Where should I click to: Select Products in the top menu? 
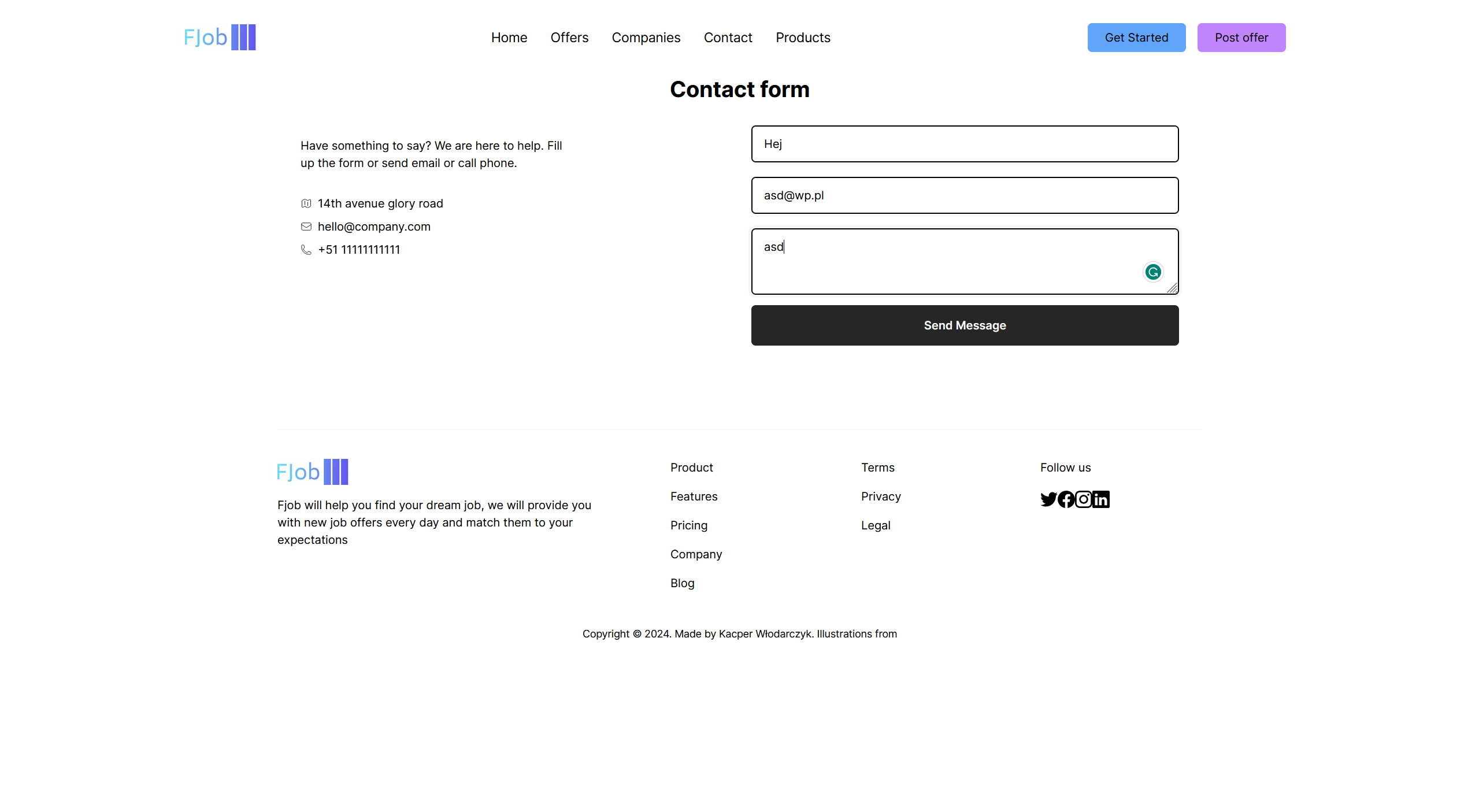point(803,38)
